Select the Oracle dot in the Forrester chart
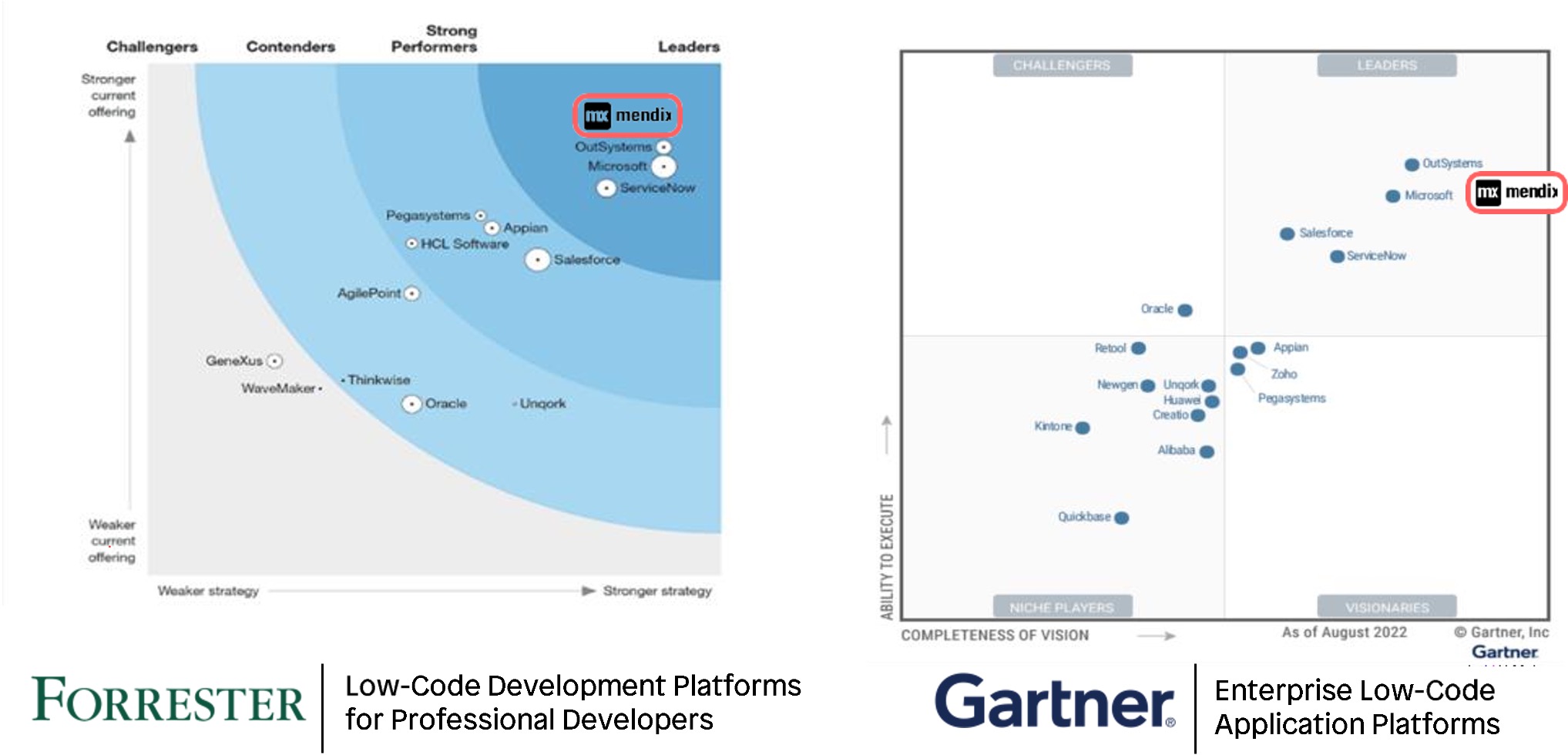 coord(411,404)
